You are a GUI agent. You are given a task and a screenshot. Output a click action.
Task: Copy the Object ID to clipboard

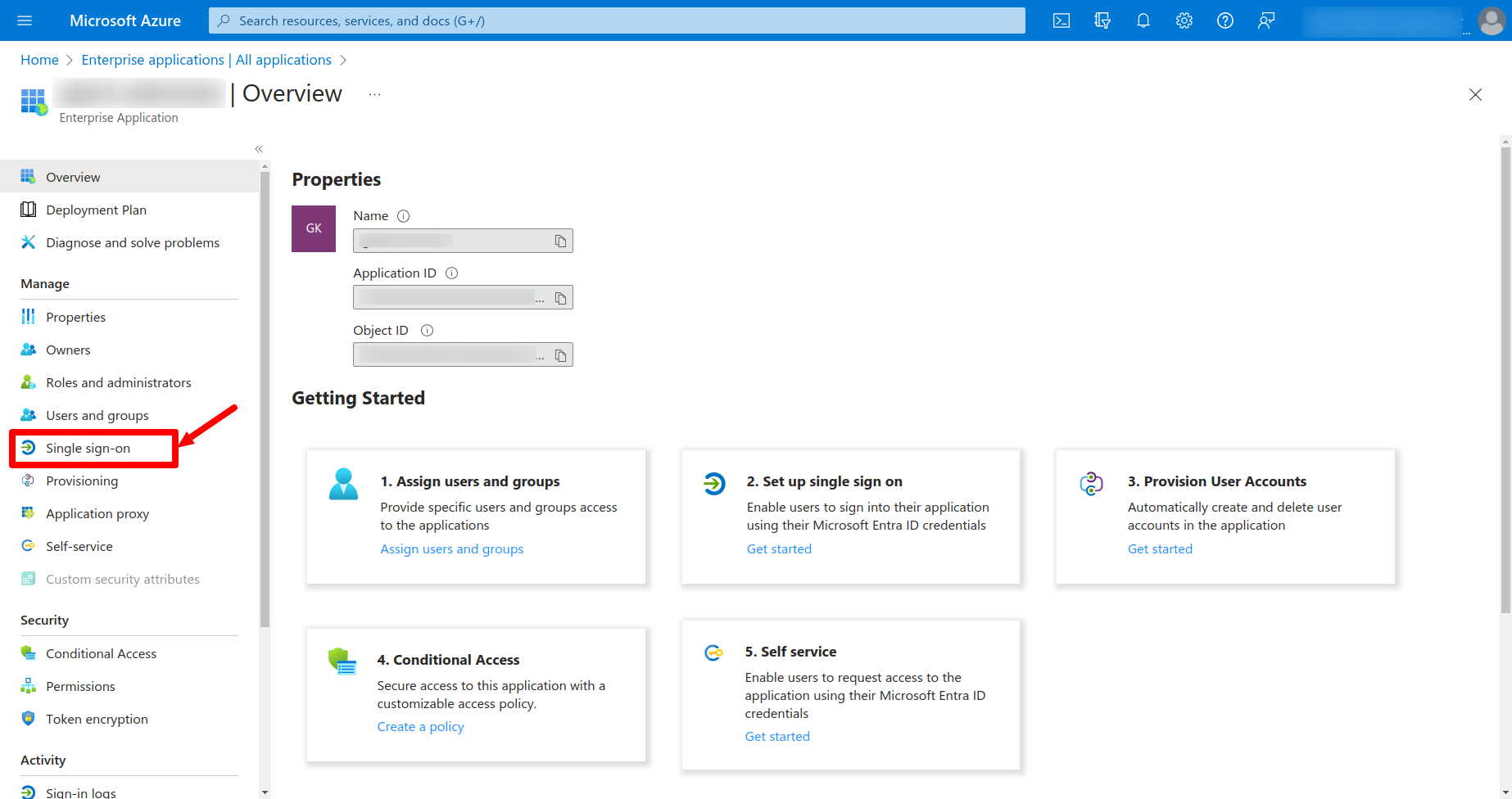pyautogui.click(x=560, y=355)
